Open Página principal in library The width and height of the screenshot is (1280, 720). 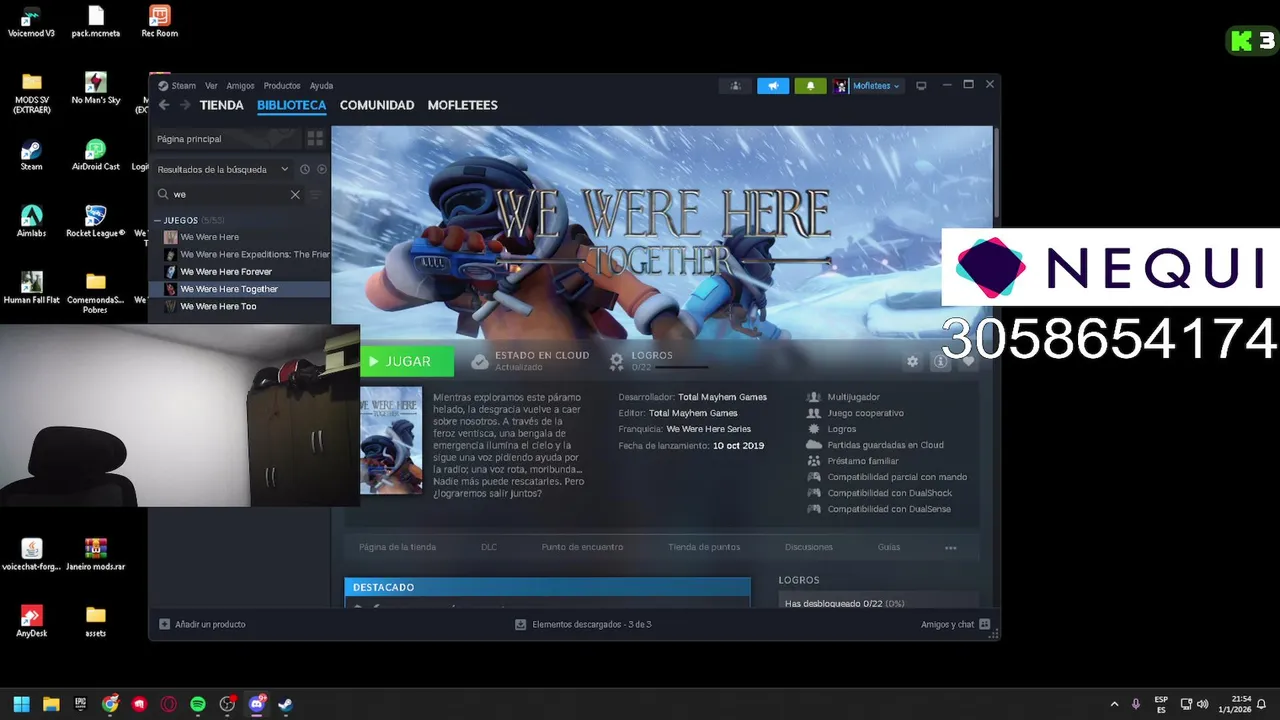pos(226,139)
